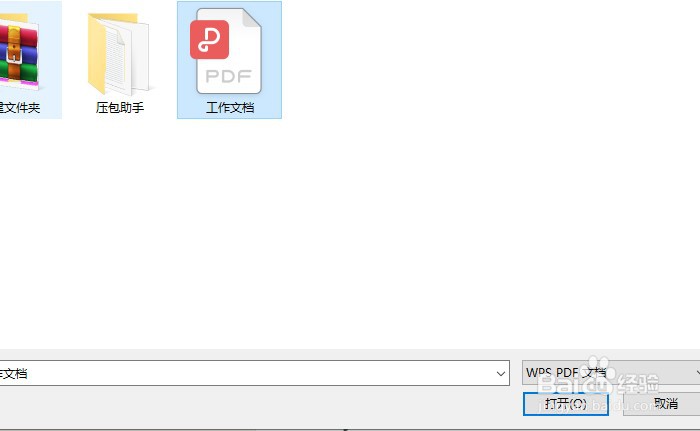Screen dimensions: 700x431
Task: Open the WPS PDF 文档 file type dropdown
Action: click(611, 372)
